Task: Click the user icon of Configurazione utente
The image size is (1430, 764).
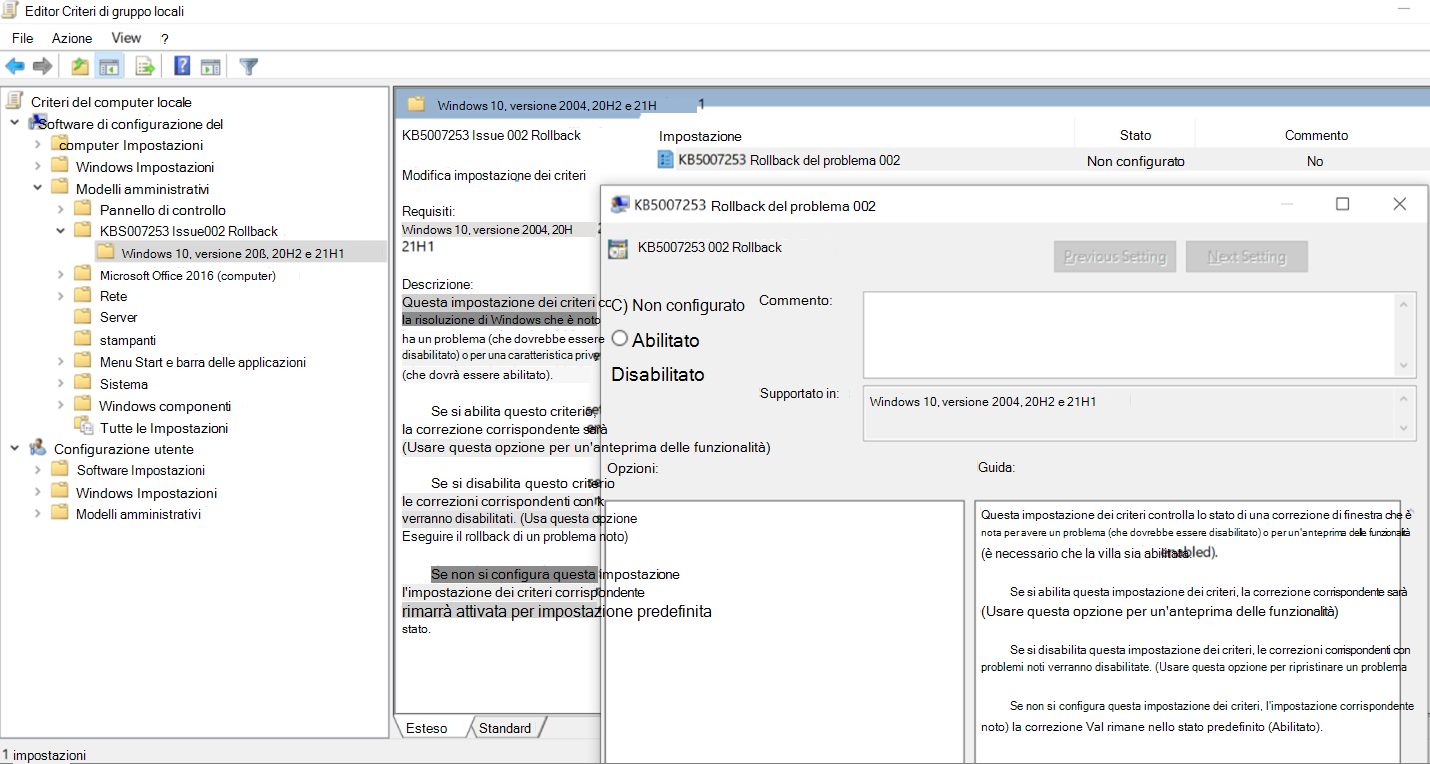Action: 38,448
